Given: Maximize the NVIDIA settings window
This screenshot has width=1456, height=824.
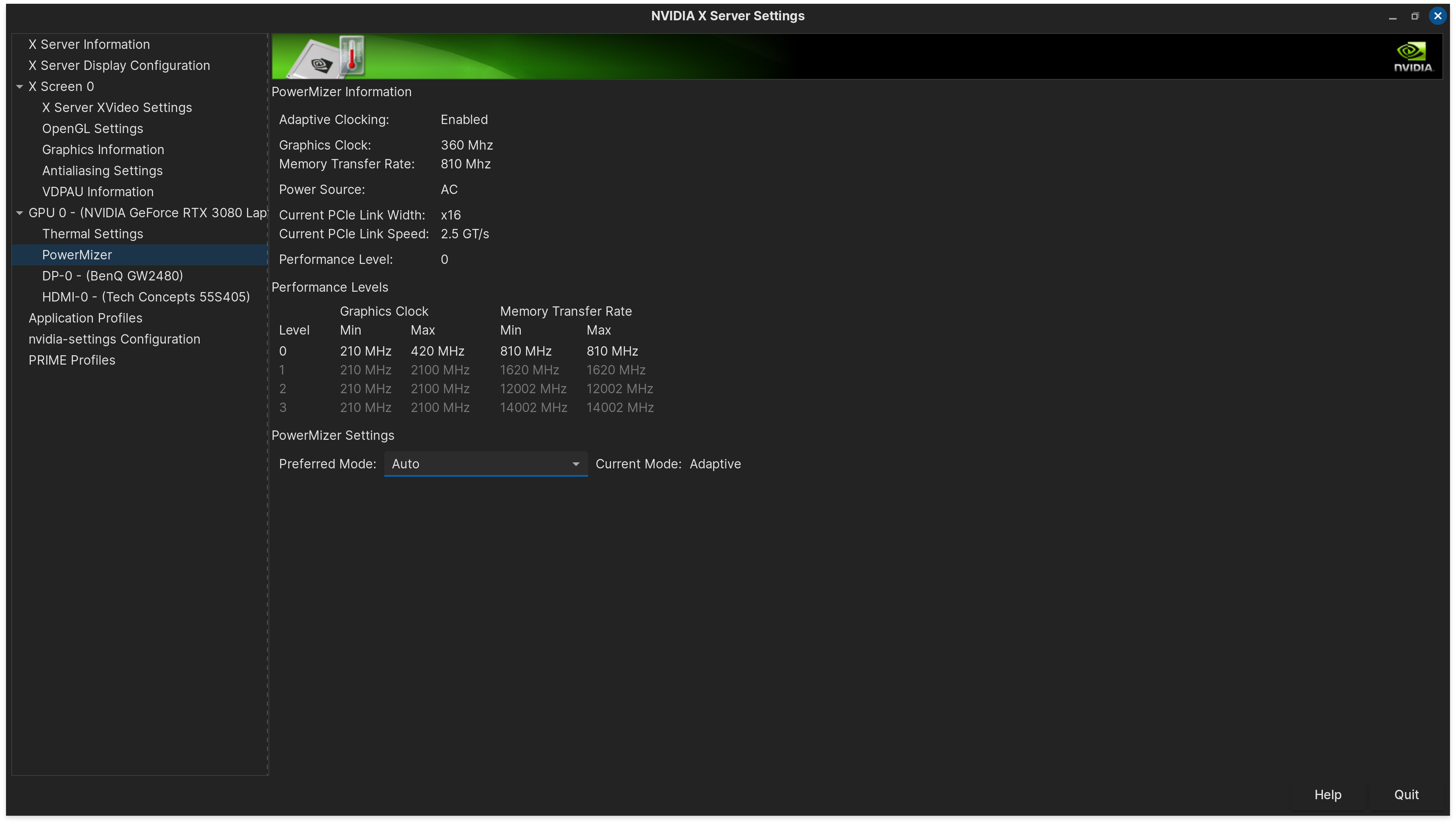Looking at the screenshot, I should tap(1415, 16).
